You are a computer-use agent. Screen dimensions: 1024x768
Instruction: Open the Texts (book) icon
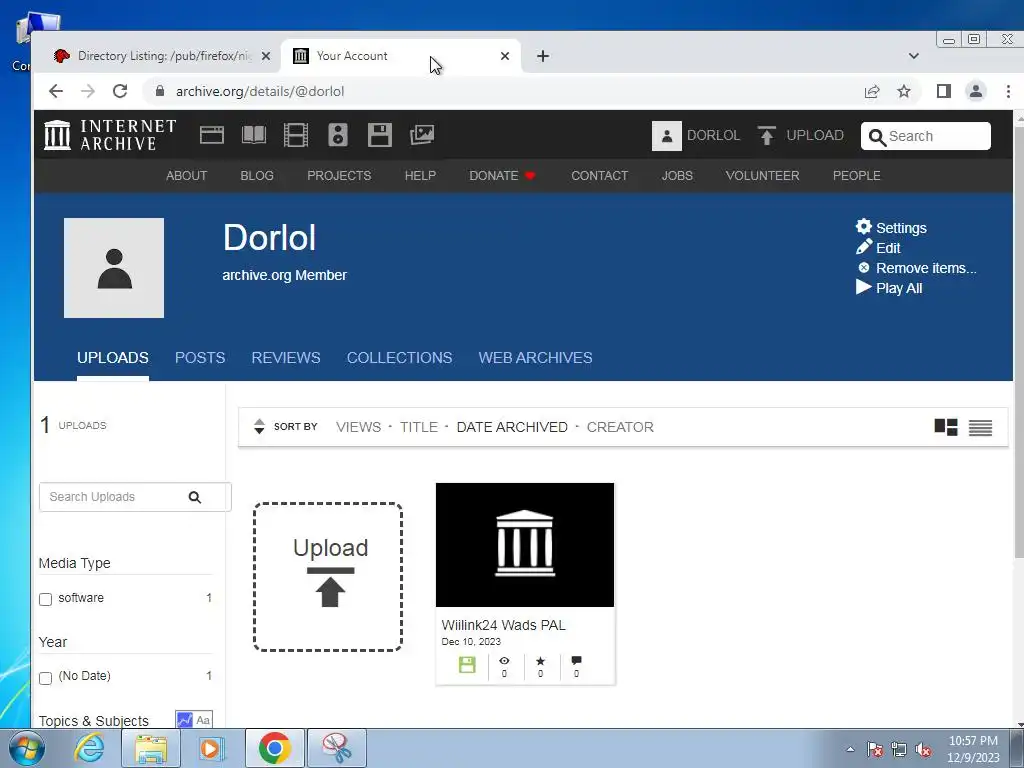(253, 135)
